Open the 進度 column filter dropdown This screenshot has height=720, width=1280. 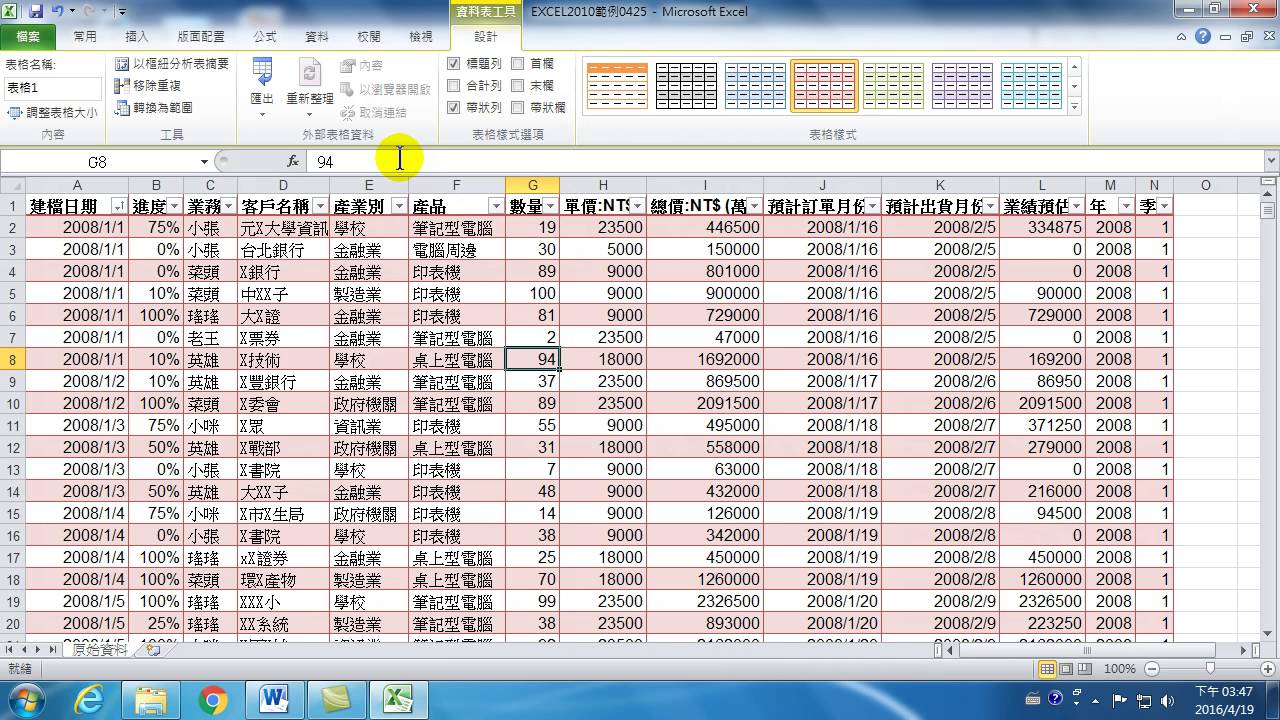pyautogui.click(x=174, y=206)
